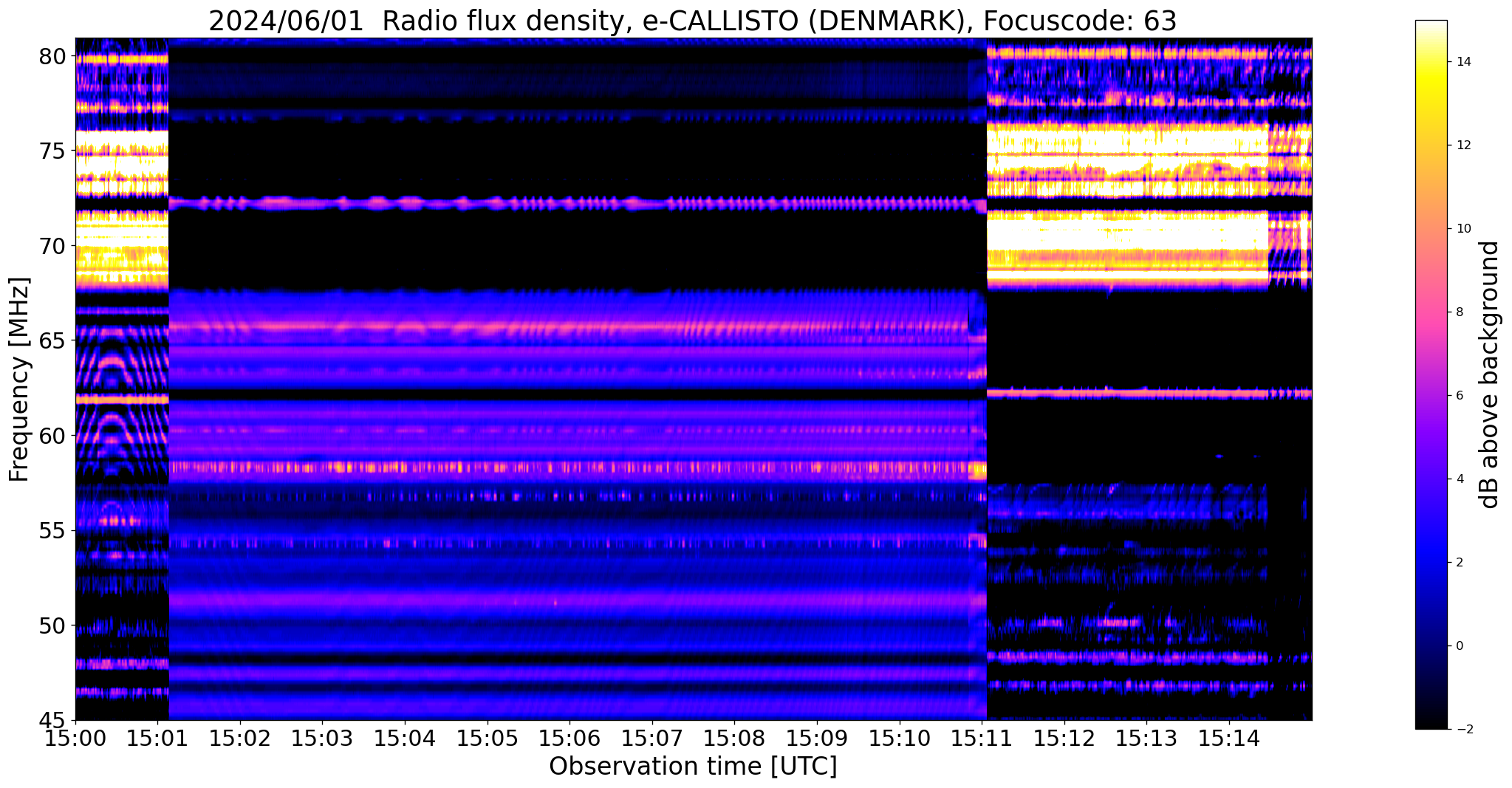Image resolution: width=1512 pixels, height=788 pixels.
Task: Click the 65 MHz frequency tick label
Action: pos(52,341)
